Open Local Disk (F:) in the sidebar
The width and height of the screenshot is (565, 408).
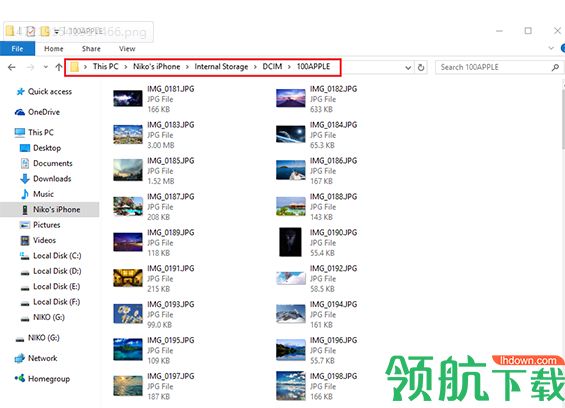[50, 302]
